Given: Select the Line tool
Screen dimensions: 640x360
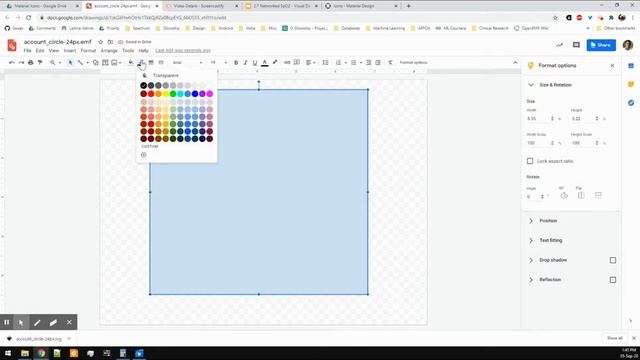Looking at the screenshot, I should tap(80, 62).
